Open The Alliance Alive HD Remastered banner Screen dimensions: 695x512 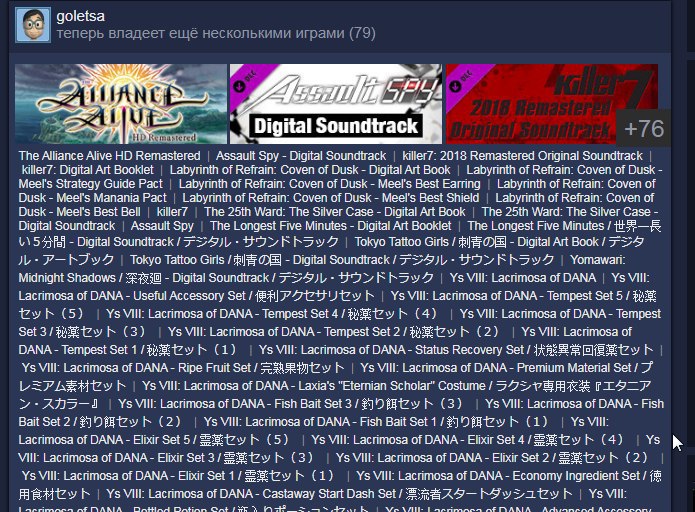tap(121, 104)
